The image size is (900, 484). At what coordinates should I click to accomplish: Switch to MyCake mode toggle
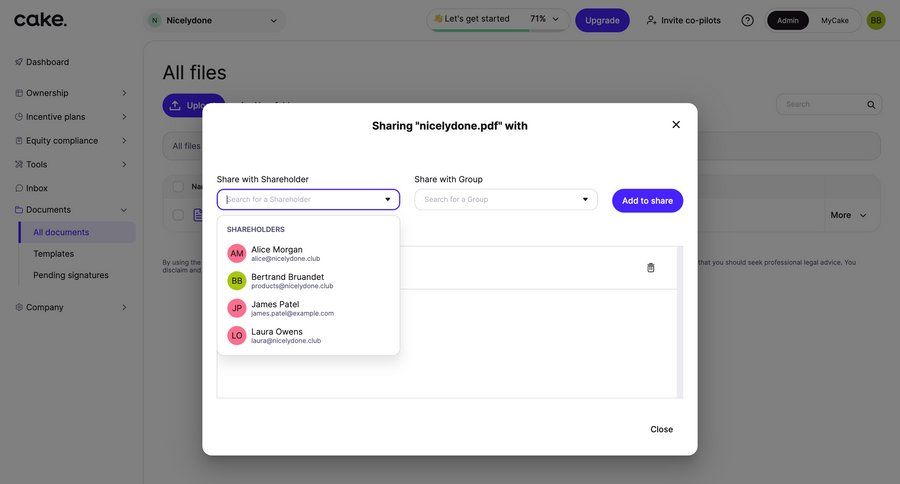click(835, 20)
